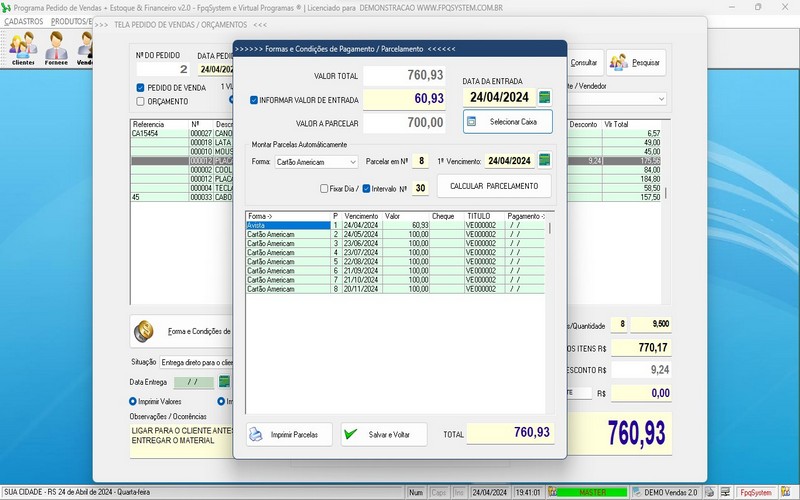Image resolution: width=800 pixels, height=500 pixels.
Task: Click the Calcular Parcelamento button
Action: (494, 187)
